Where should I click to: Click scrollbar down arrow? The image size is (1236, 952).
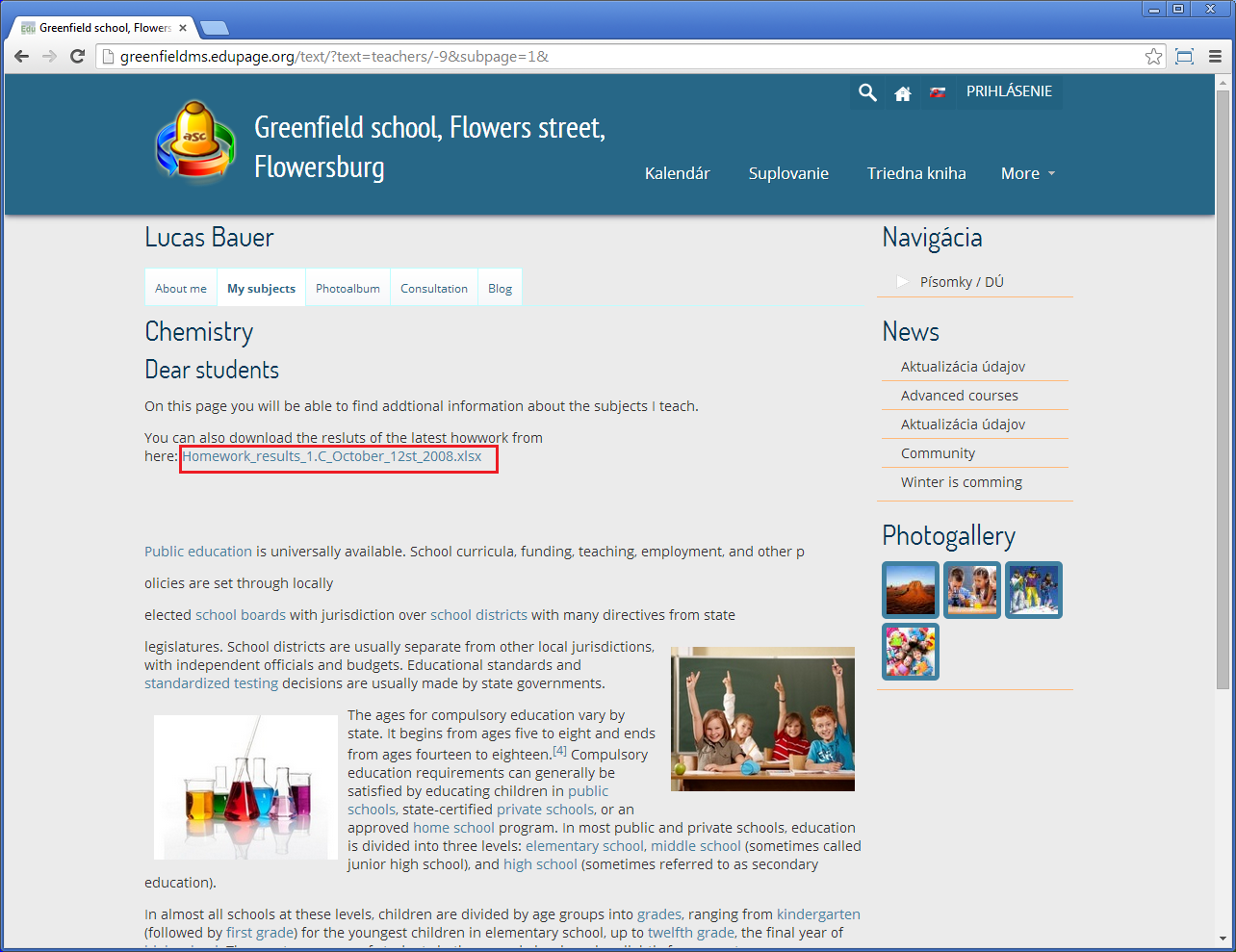pos(1223,938)
